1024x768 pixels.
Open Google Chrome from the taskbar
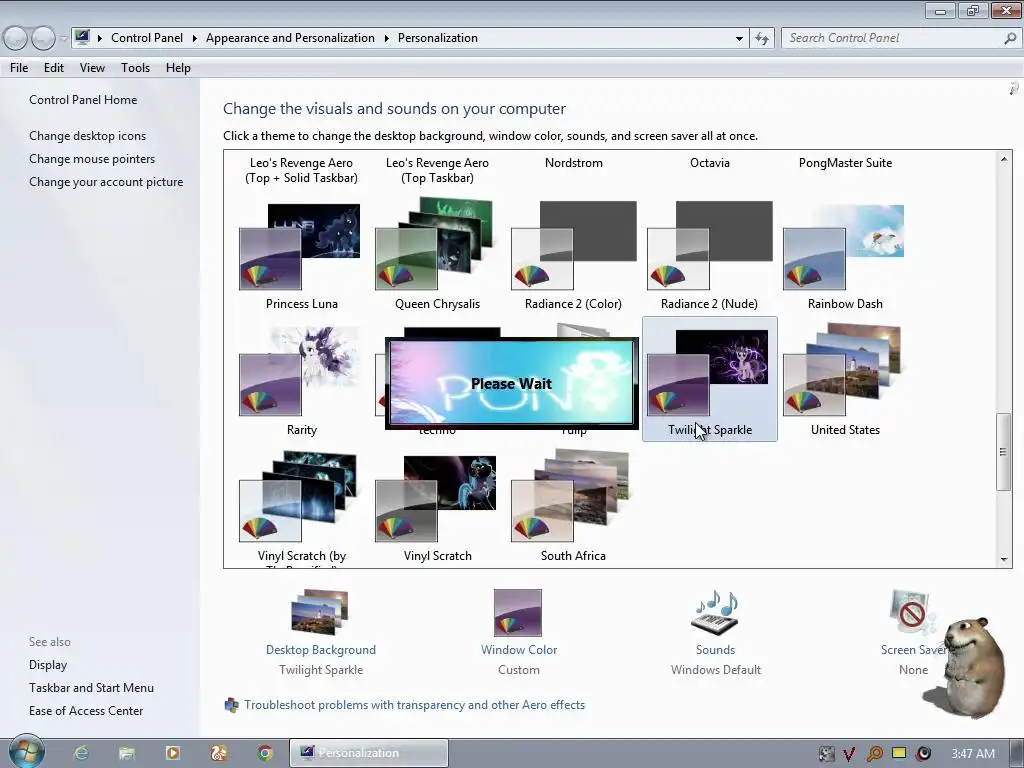pyautogui.click(x=264, y=753)
